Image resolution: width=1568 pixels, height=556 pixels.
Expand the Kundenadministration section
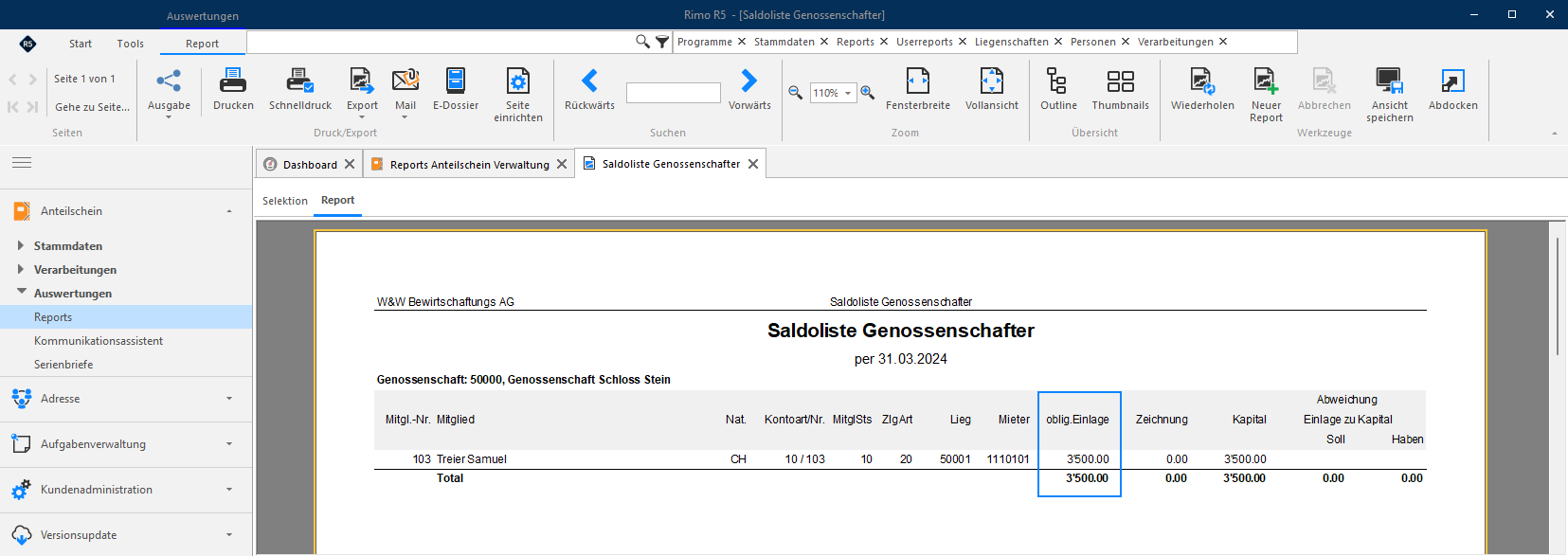pyautogui.click(x=229, y=490)
